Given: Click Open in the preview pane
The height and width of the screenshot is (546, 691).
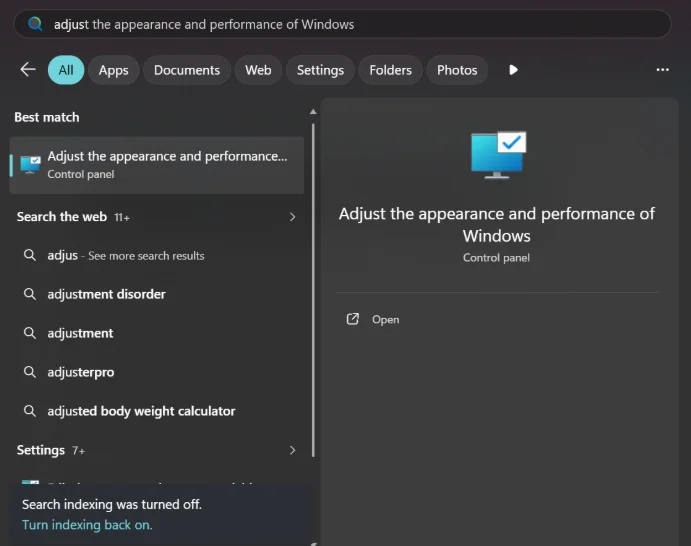Looking at the screenshot, I should (373, 319).
